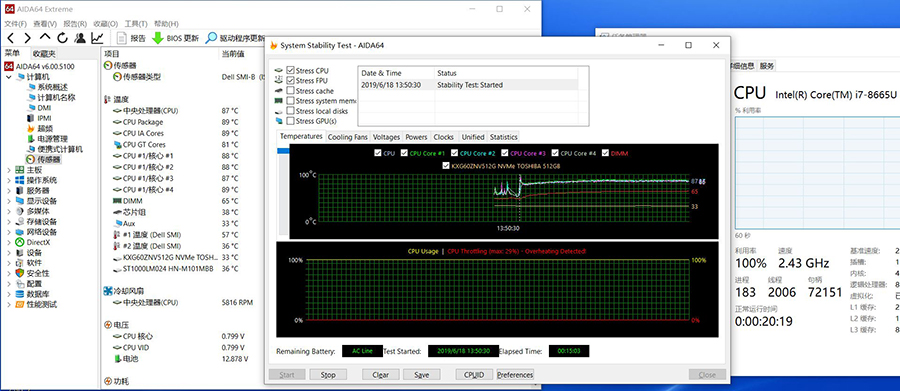Expand the 网络设备 tree node
This screenshot has height=391, width=900.
(x=9, y=232)
